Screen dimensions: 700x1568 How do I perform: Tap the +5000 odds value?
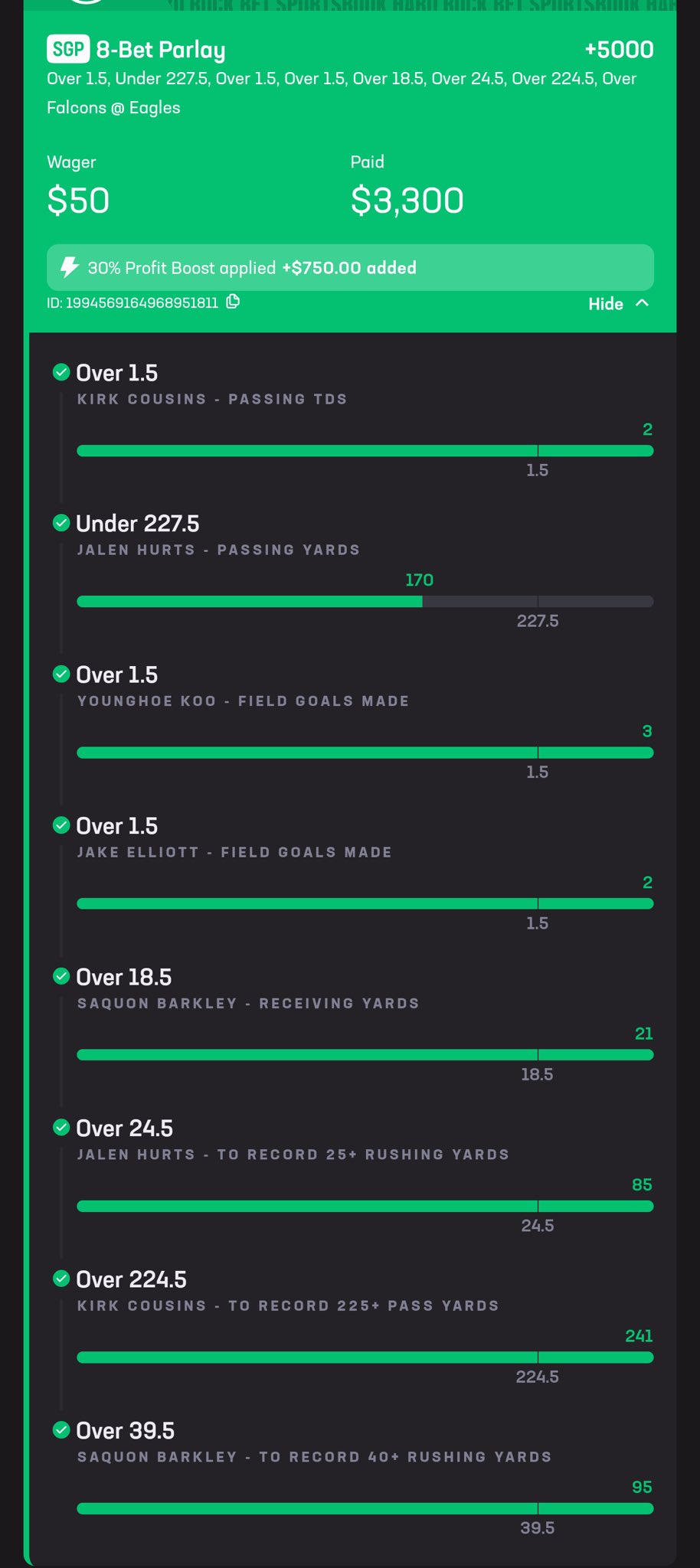click(619, 50)
